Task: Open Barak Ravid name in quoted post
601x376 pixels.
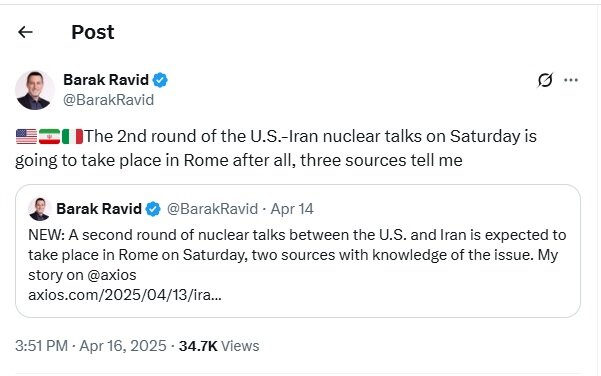Action: 99,209
